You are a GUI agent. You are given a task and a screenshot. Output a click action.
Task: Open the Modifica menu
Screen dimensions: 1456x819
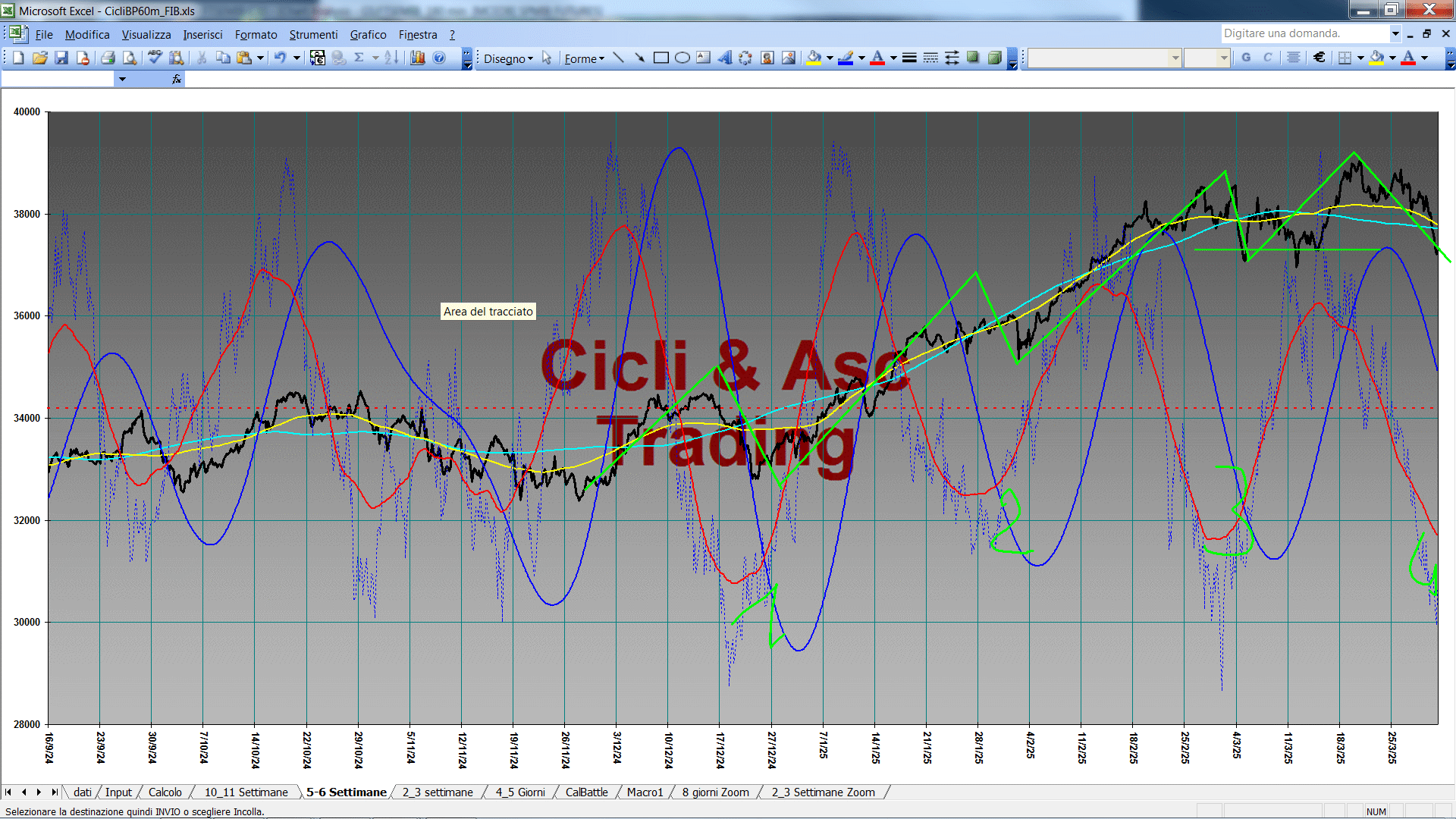[87, 35]
